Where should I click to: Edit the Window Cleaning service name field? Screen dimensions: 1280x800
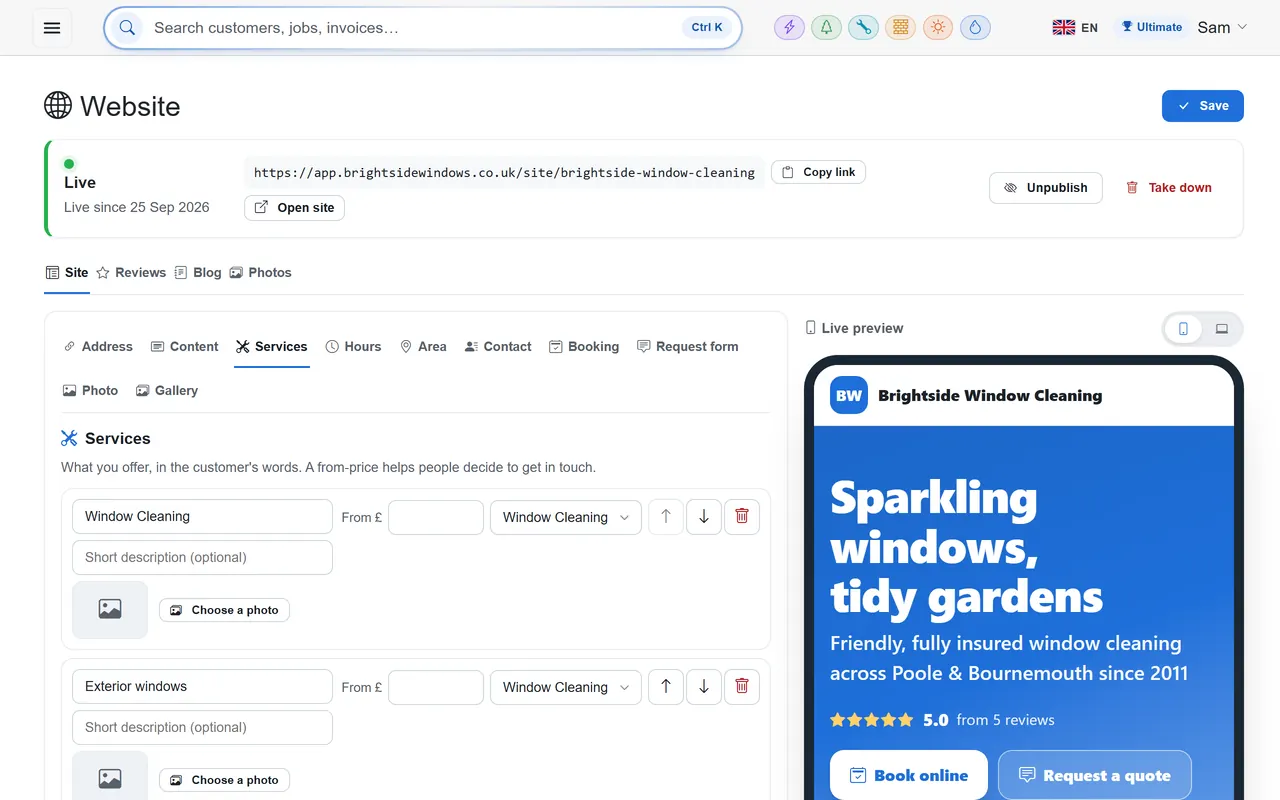tap(202, 517)
